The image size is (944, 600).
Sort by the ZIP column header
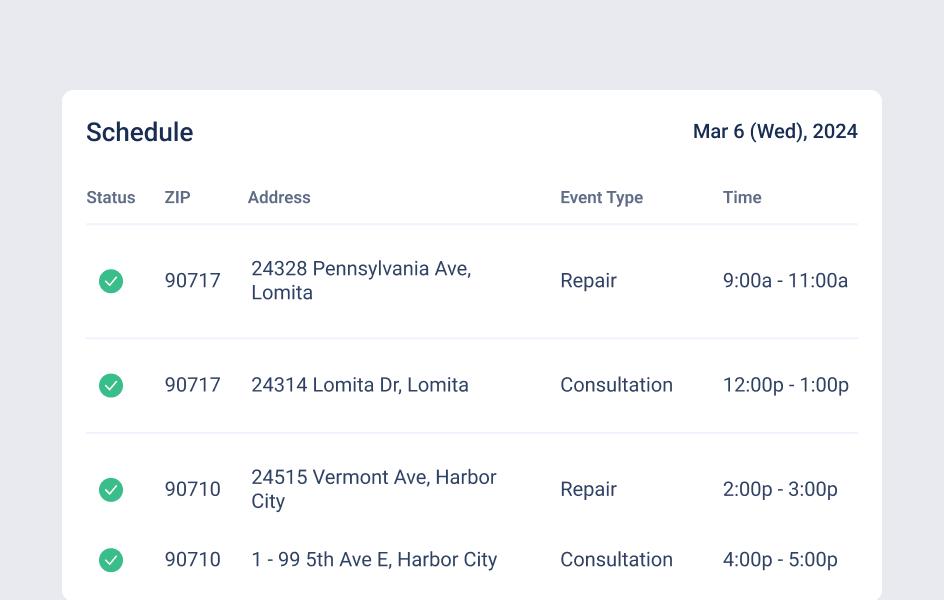(x=177, y=197)
